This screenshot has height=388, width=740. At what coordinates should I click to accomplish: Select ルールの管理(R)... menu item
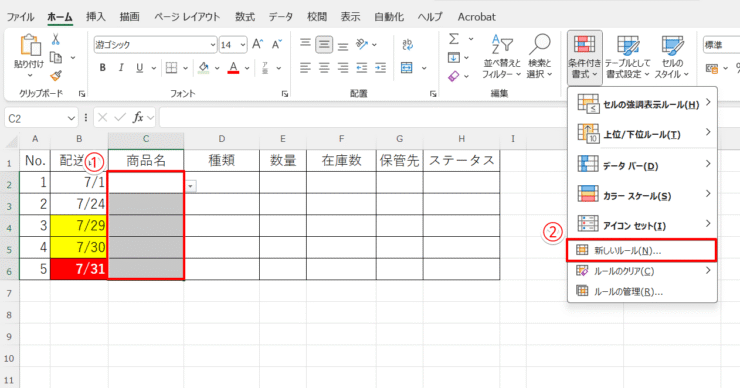[x=642, y=291]
